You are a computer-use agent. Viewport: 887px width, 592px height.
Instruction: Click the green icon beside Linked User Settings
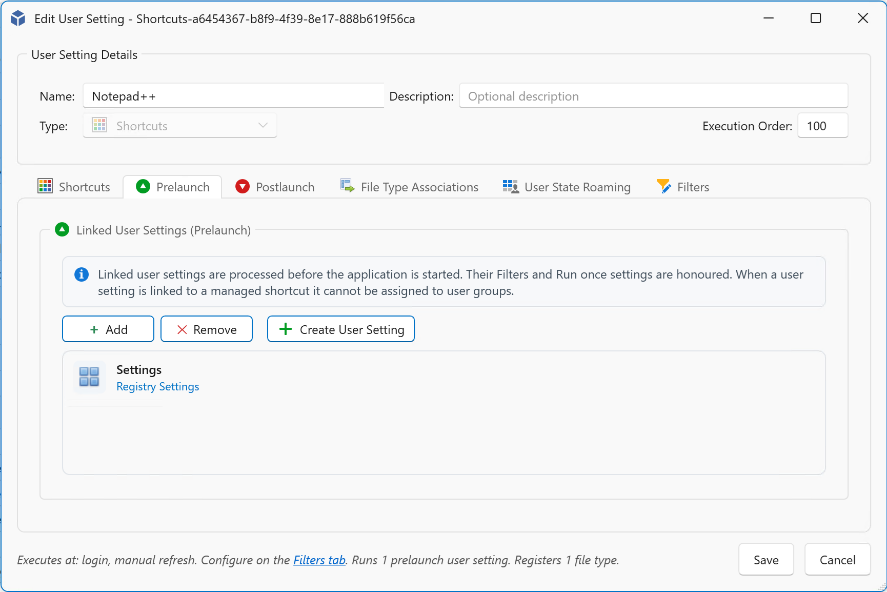point(62,230)
